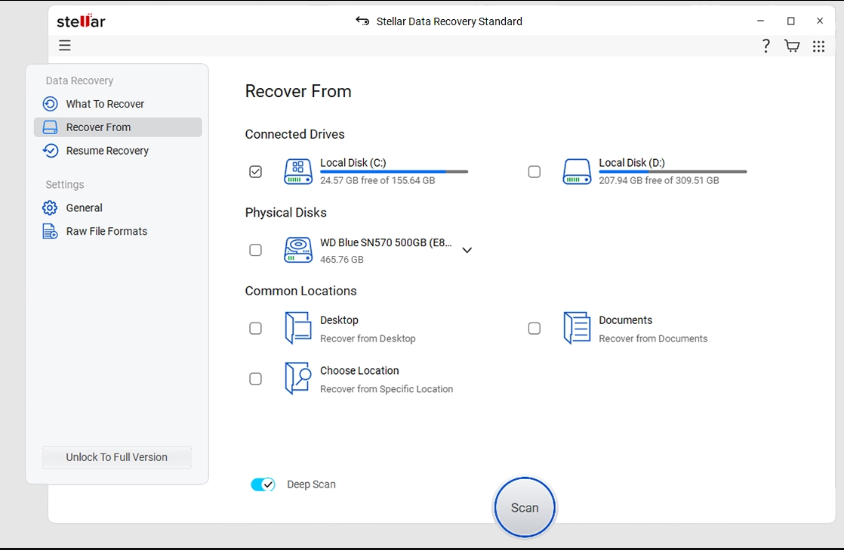Check the Desktop location checkbox
Image resolution: width=844 pixels, height=550 pixels.
(x=256, y=328)
